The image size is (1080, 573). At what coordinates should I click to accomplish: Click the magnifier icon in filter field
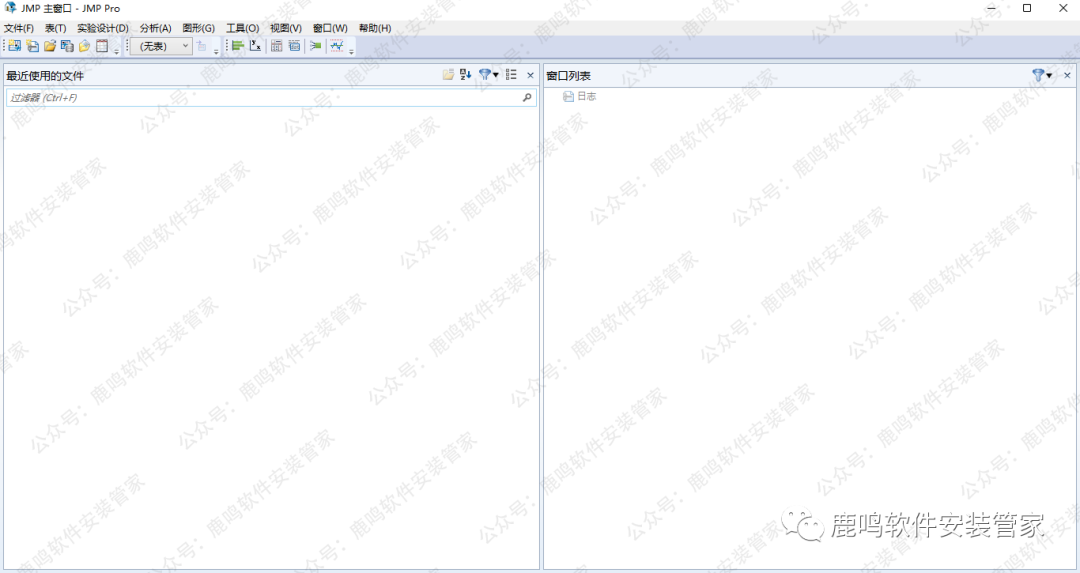527,98
